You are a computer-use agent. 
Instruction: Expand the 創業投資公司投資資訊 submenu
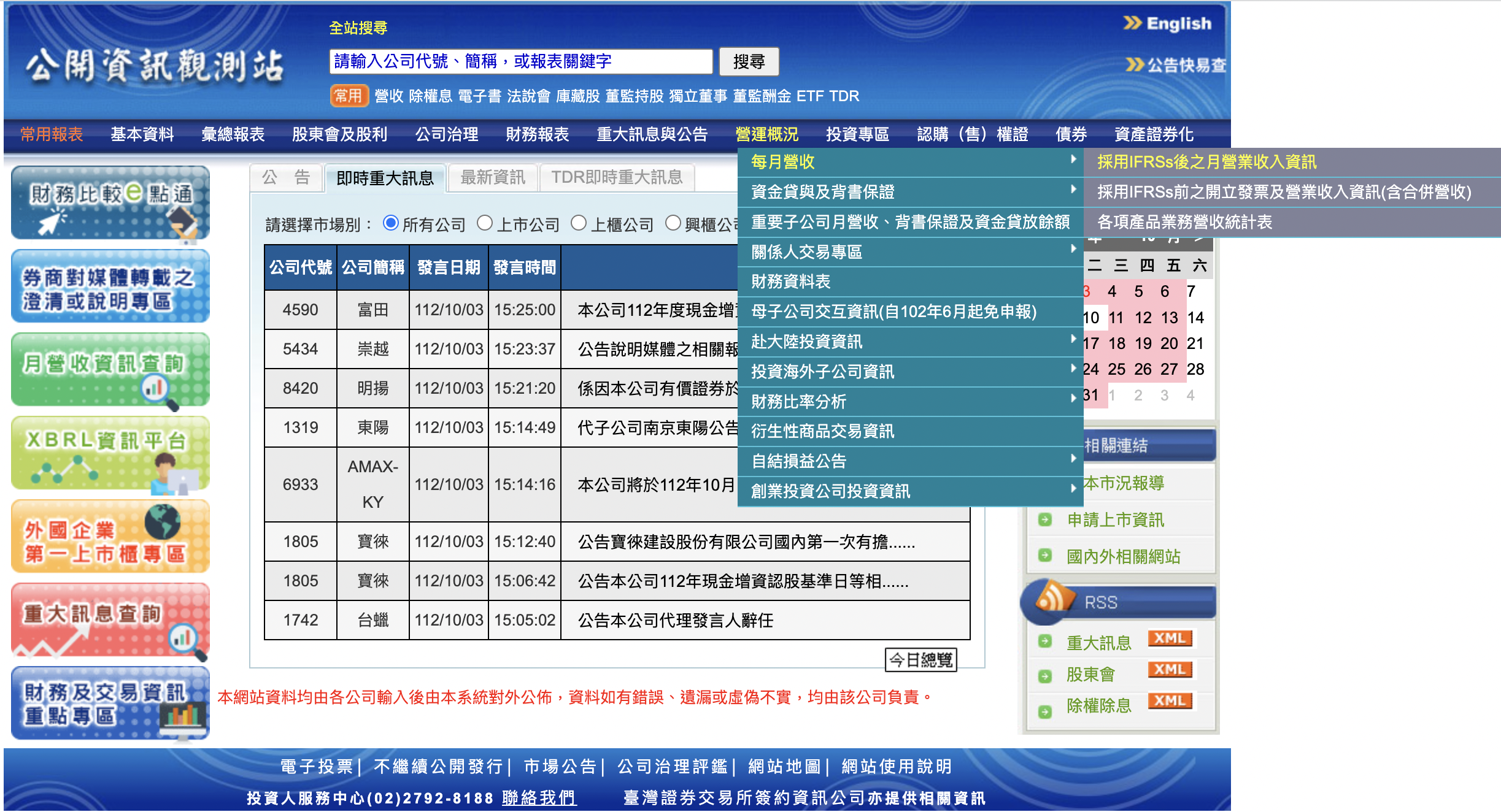[x=911, y=491]
